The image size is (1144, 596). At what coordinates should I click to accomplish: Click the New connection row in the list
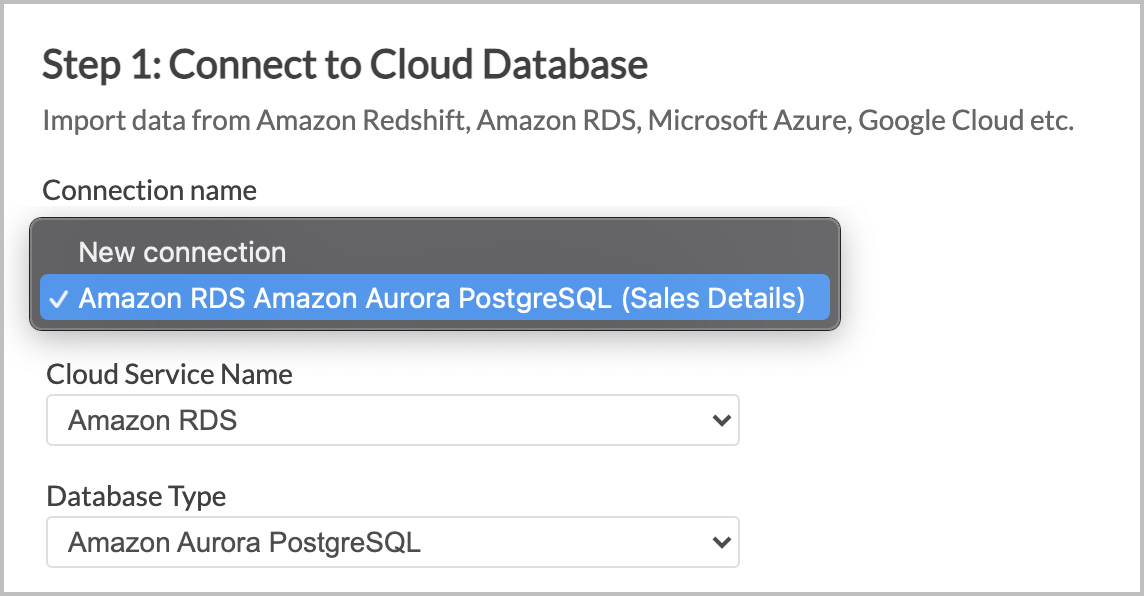click(182, 251)
